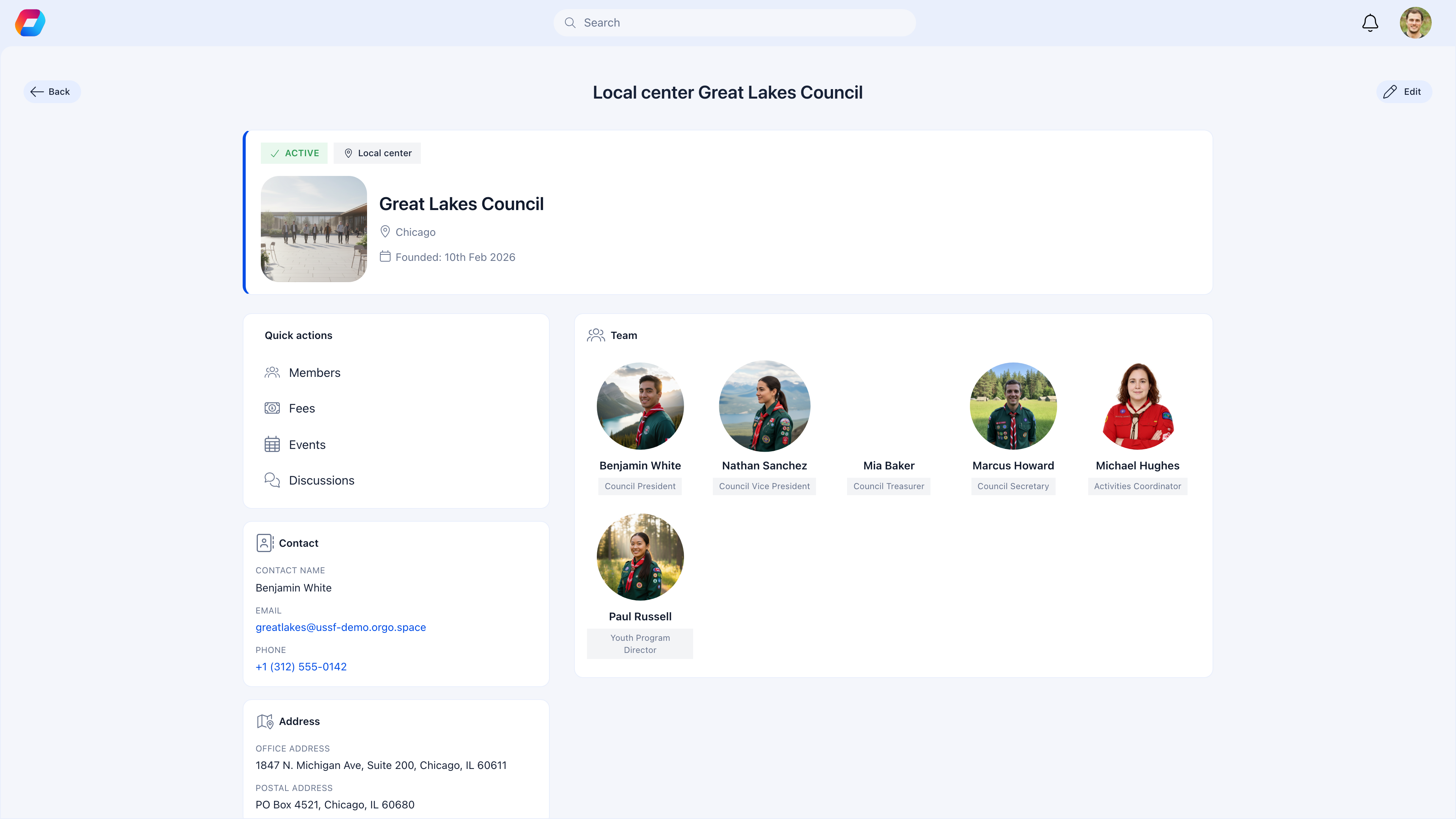
Task: Click the Back button
Action: [x=52, y=91]
